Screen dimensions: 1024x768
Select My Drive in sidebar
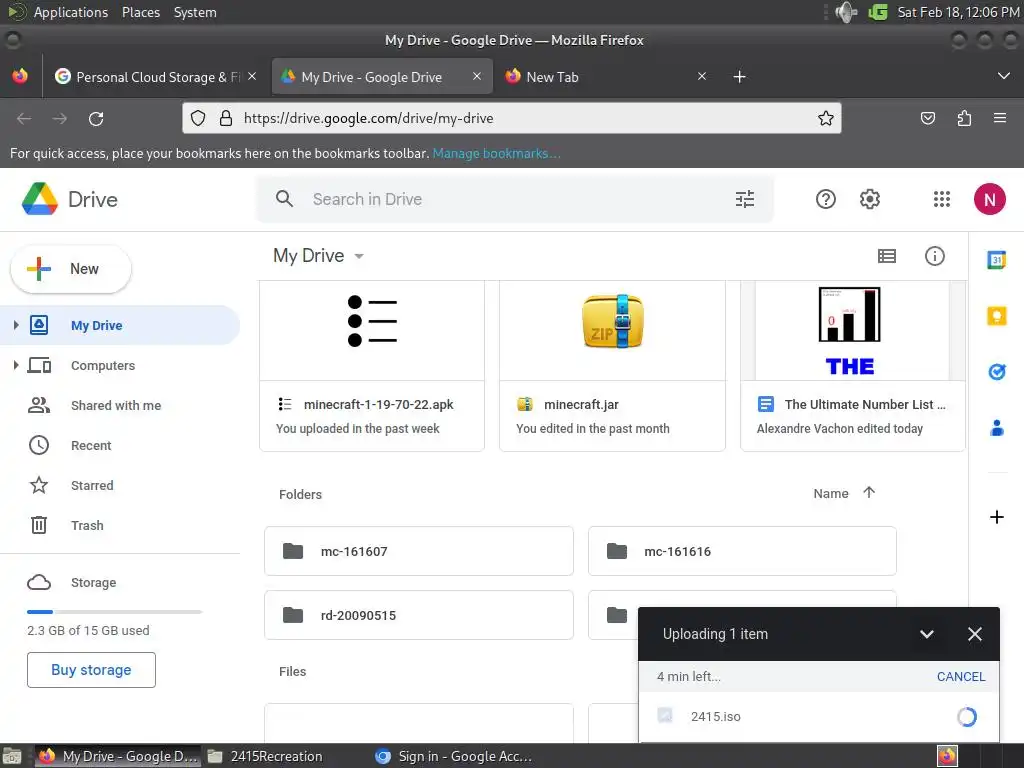point(120,325)
